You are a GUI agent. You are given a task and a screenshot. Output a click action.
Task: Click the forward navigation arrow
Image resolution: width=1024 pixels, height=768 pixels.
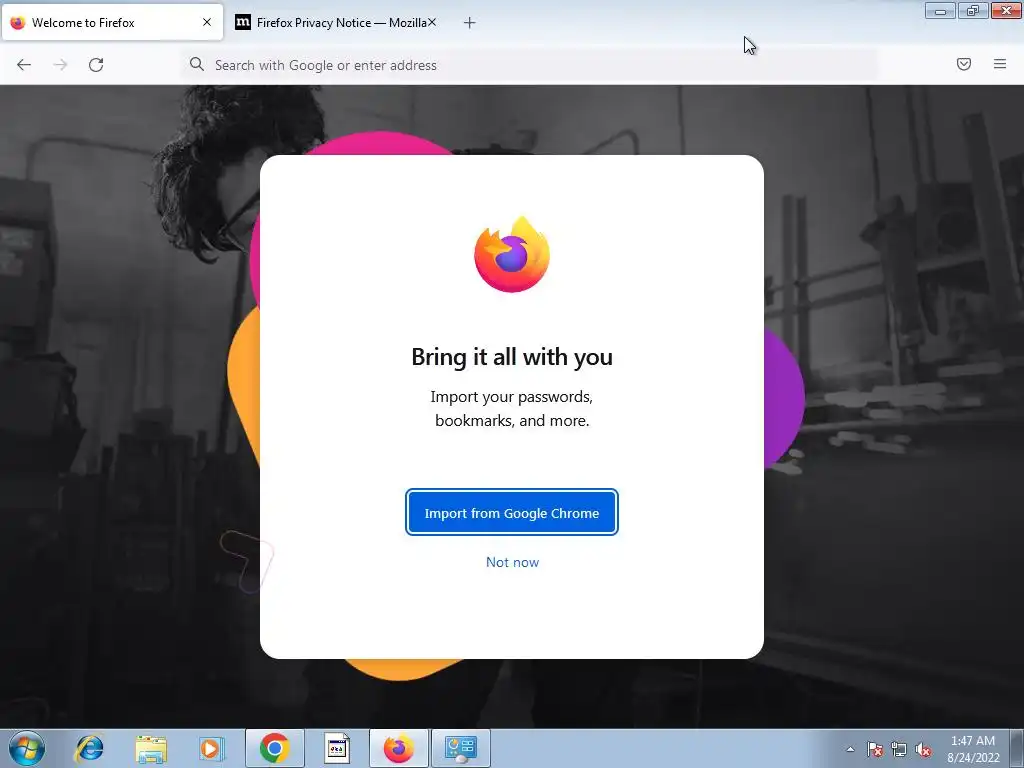point(60,65)
